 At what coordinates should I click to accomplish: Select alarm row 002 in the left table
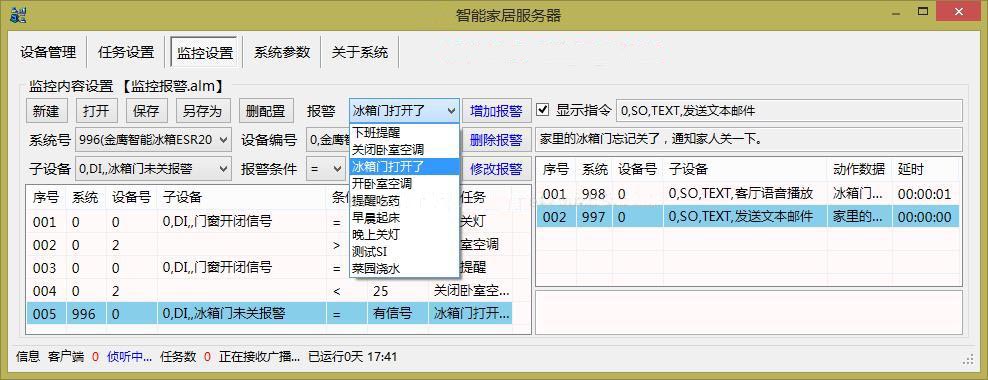coord(269,245)
